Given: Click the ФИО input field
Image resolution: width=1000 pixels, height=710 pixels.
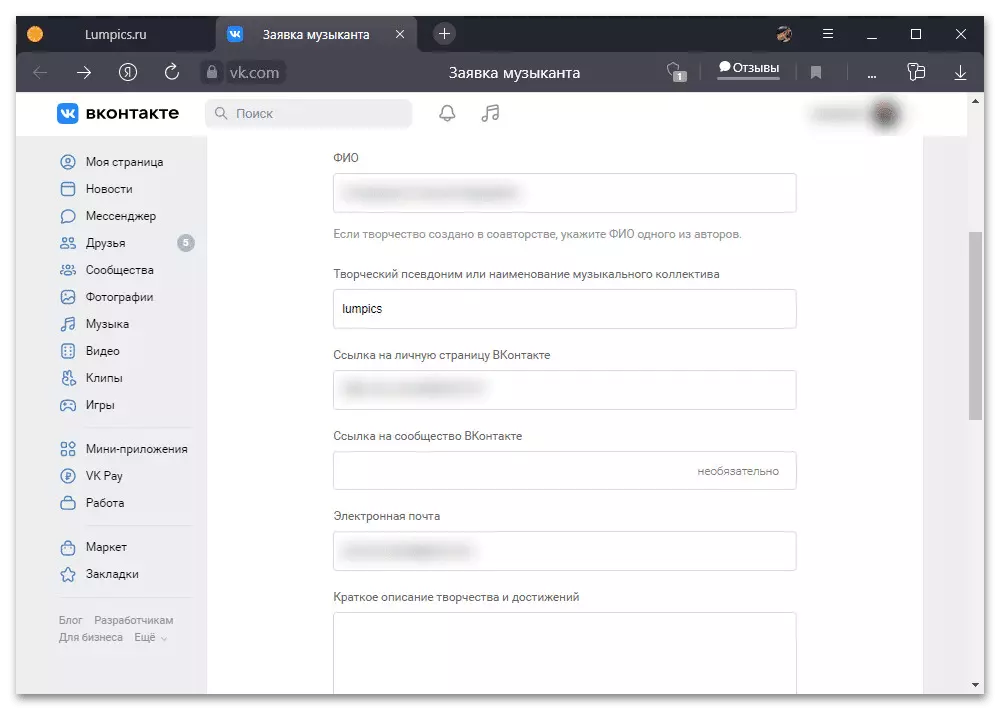Looking at the screenshot, I should pyautogui.click(x=564, y=193).
